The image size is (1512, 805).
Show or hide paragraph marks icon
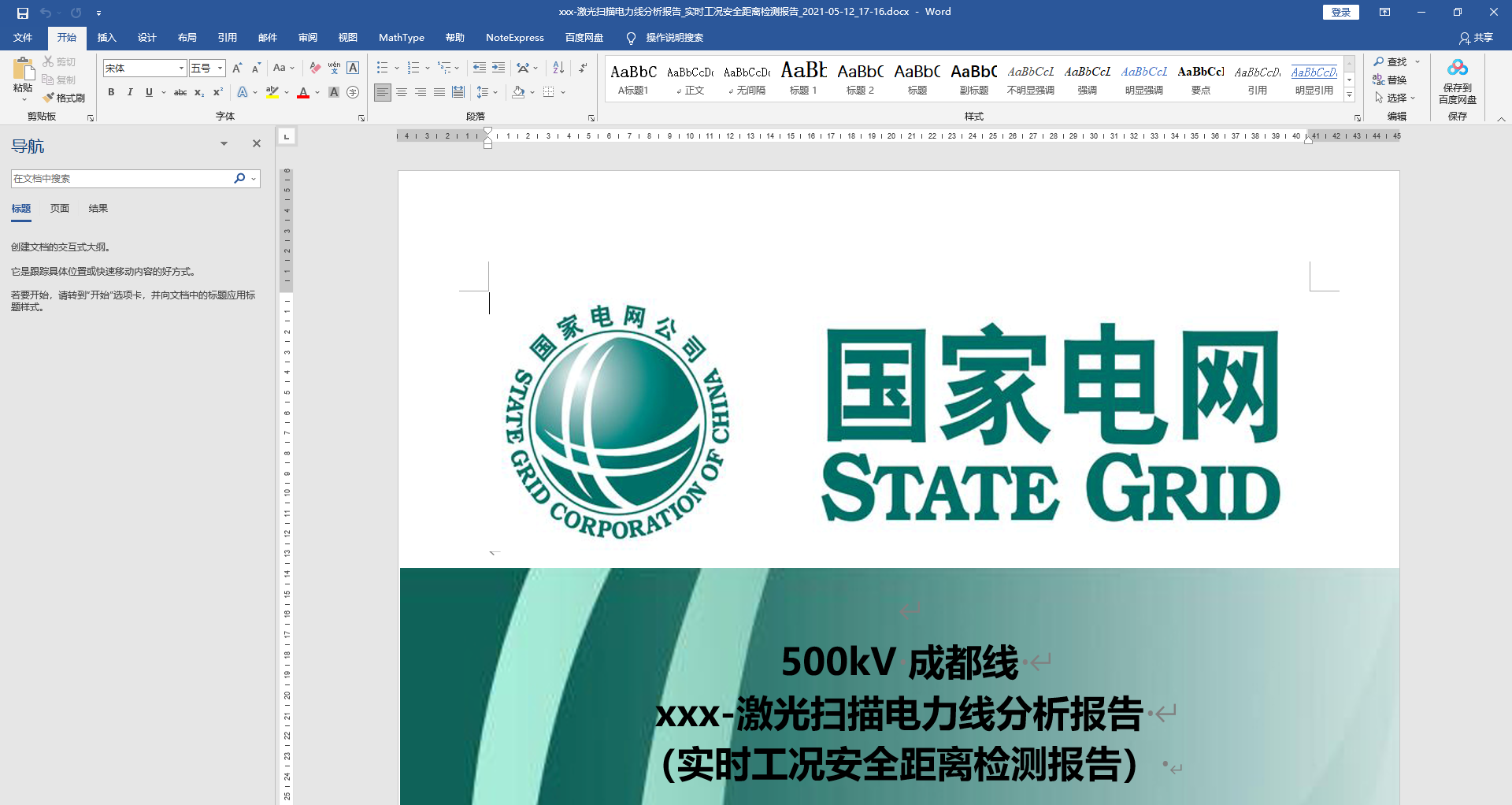point(583,68)
